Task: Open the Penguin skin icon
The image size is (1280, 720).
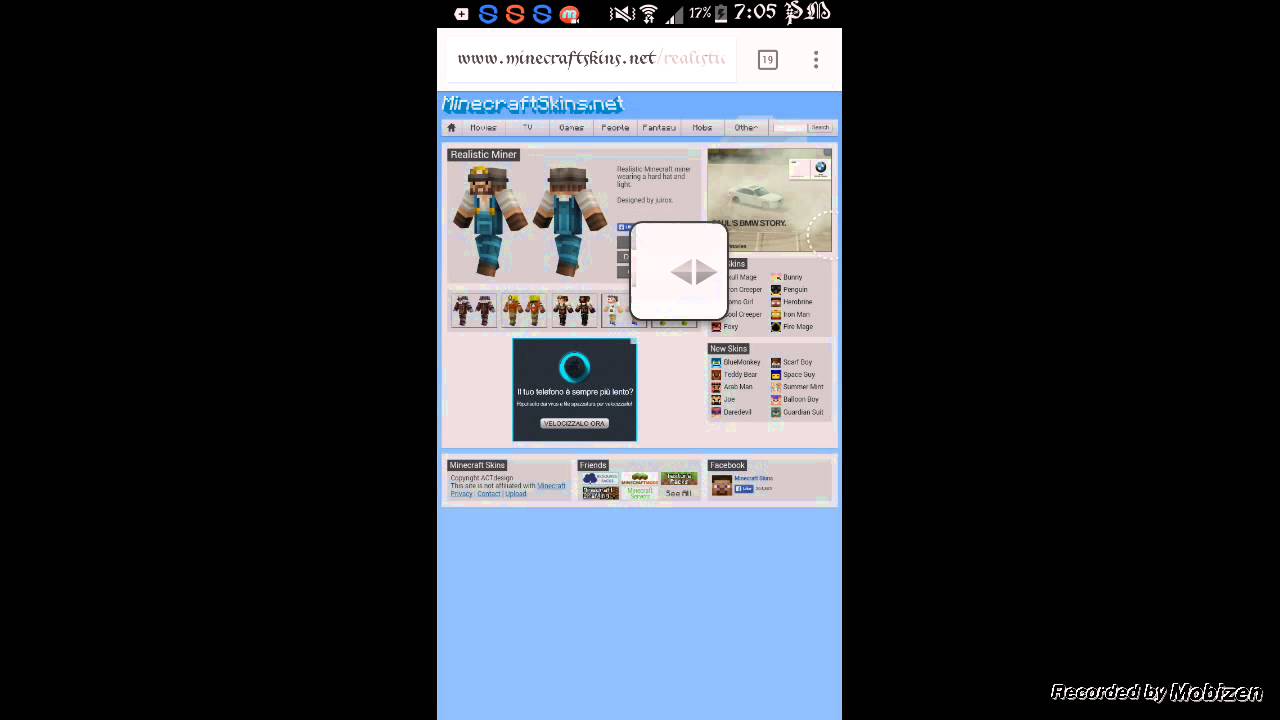Action: tap(775, 290)
